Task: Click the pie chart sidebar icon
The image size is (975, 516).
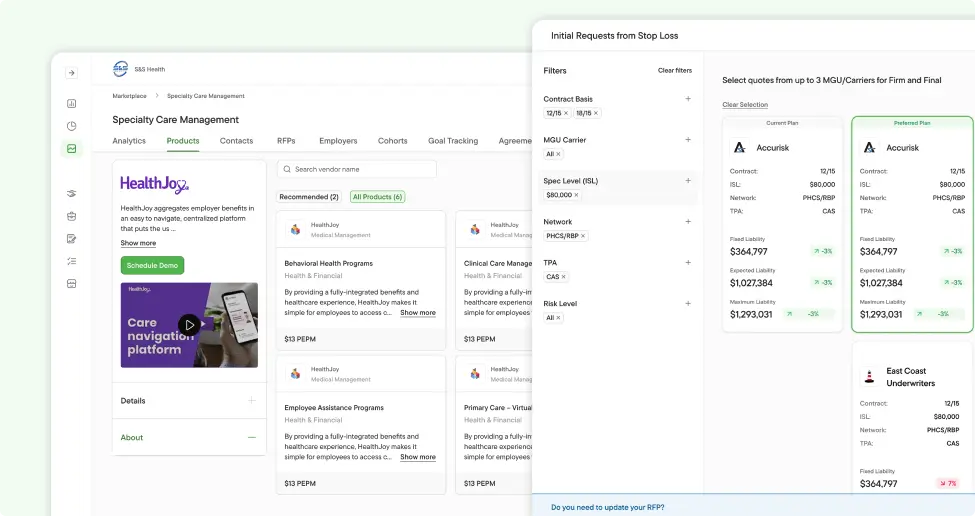Action: click(x=71, y=126)
